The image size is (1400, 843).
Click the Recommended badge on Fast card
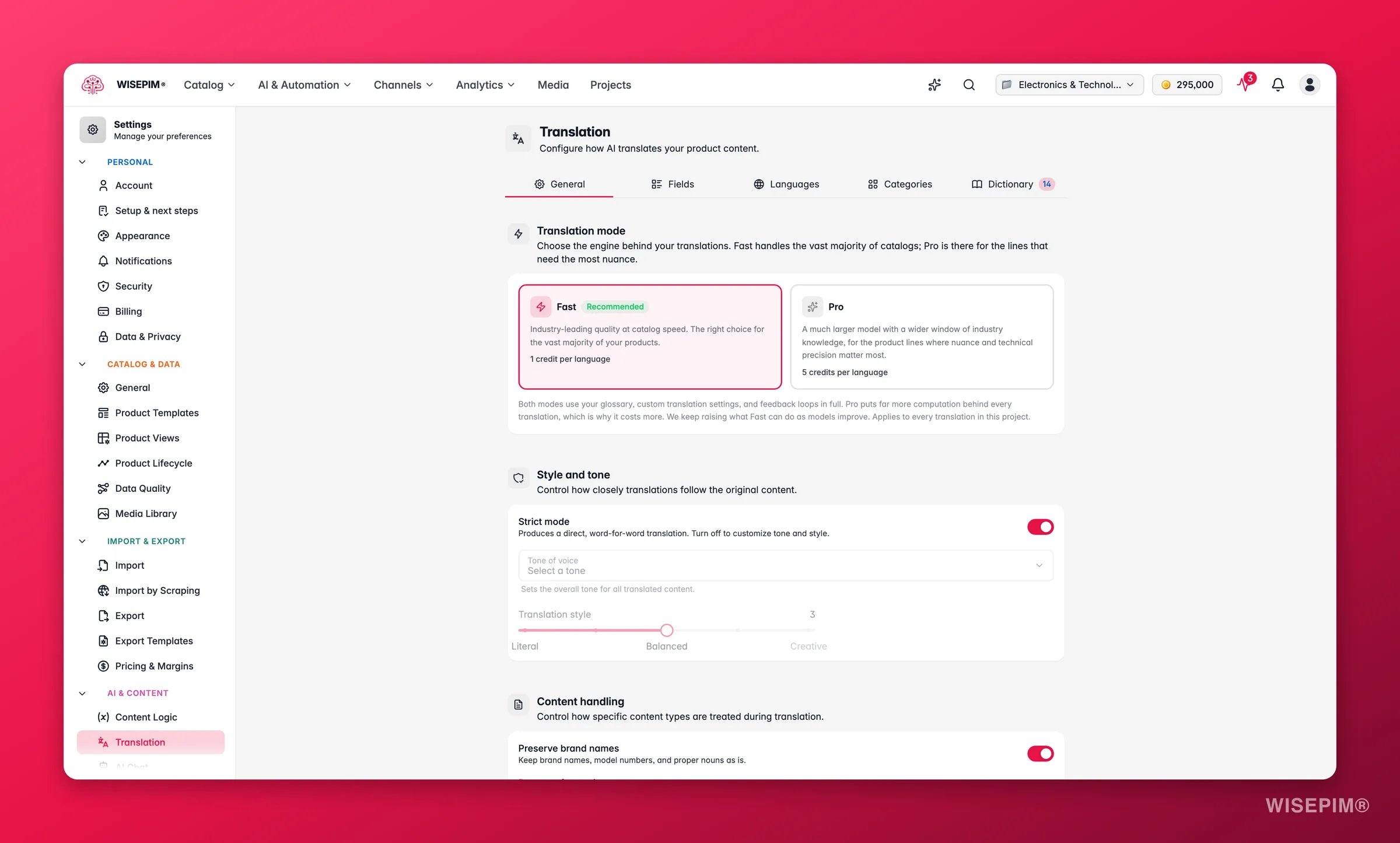615,307
